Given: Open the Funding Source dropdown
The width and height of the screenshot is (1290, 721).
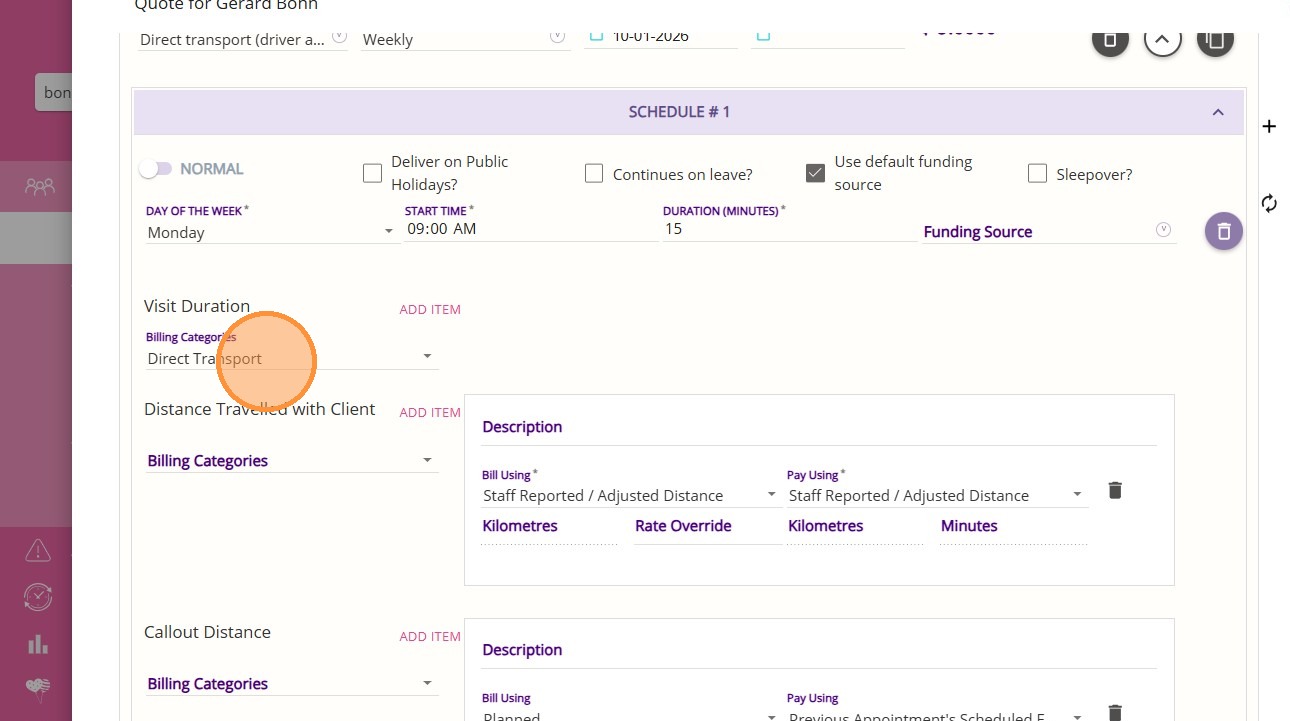Looking at the screenshot, I should click(1046, 232).
